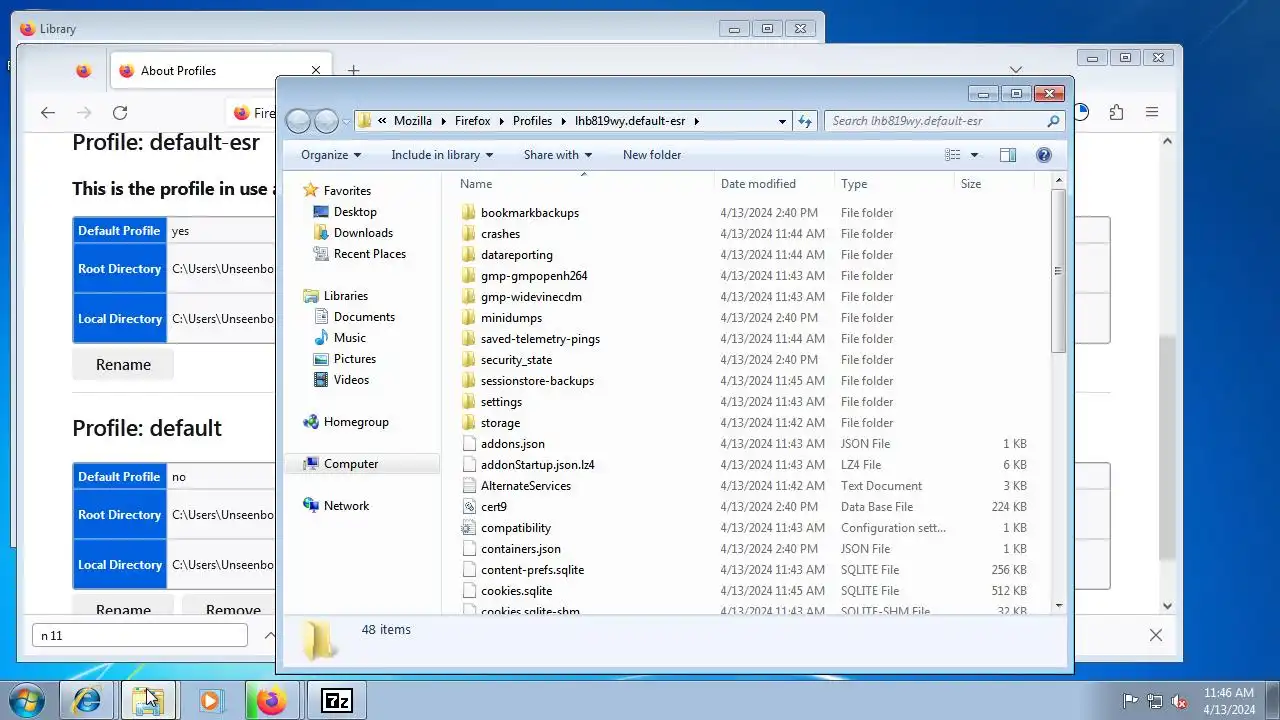Click the refresh button beside address bar
Screen dimensions: 1280x720
[x=805, y=121]
